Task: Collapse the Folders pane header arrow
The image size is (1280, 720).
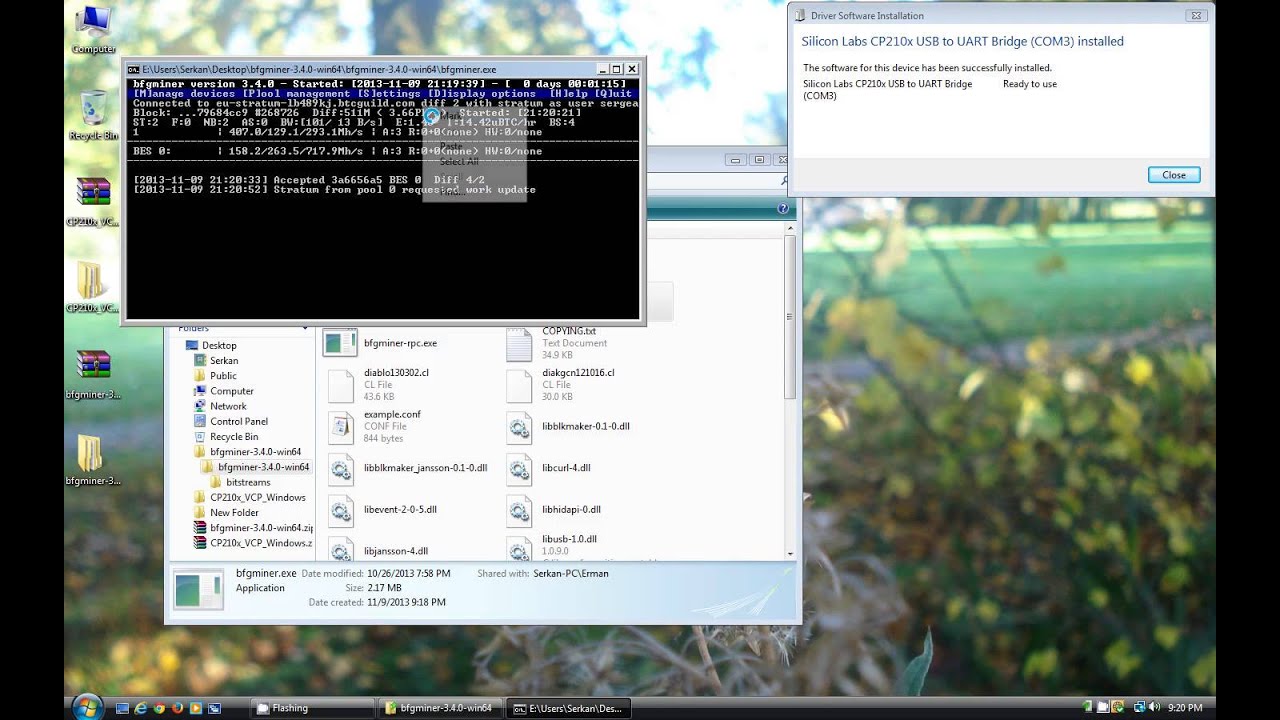Action: tap(306, 328)
